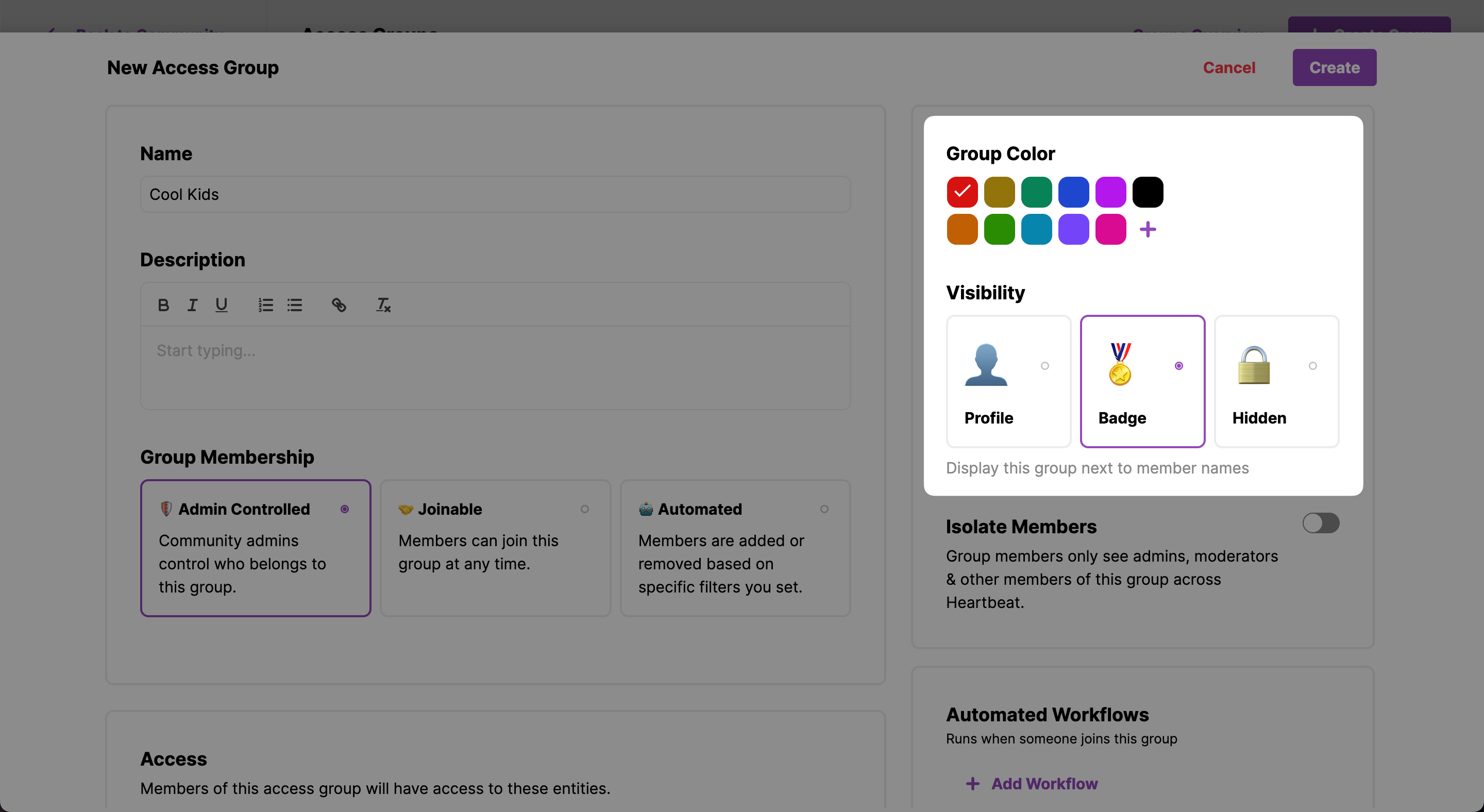Click the Create button
Image resolution: width=1484 pixels, height=812 pixels.
click(1334, 67)
